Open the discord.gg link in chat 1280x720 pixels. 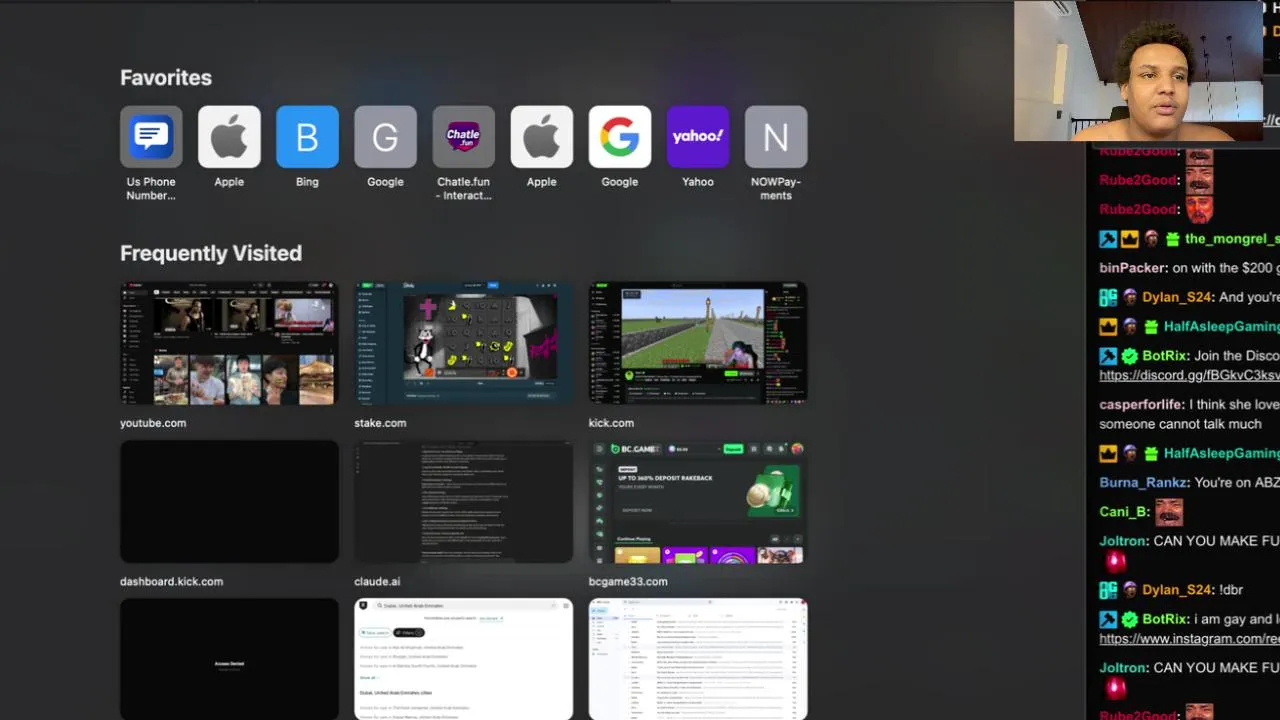click(1189, 375)
